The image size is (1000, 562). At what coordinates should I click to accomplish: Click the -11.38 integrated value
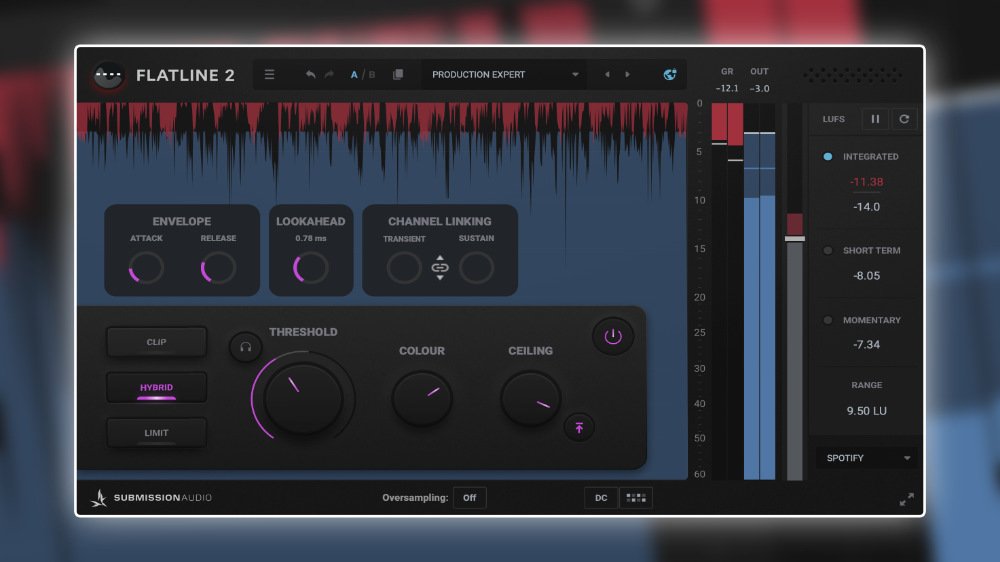(867, 182)
